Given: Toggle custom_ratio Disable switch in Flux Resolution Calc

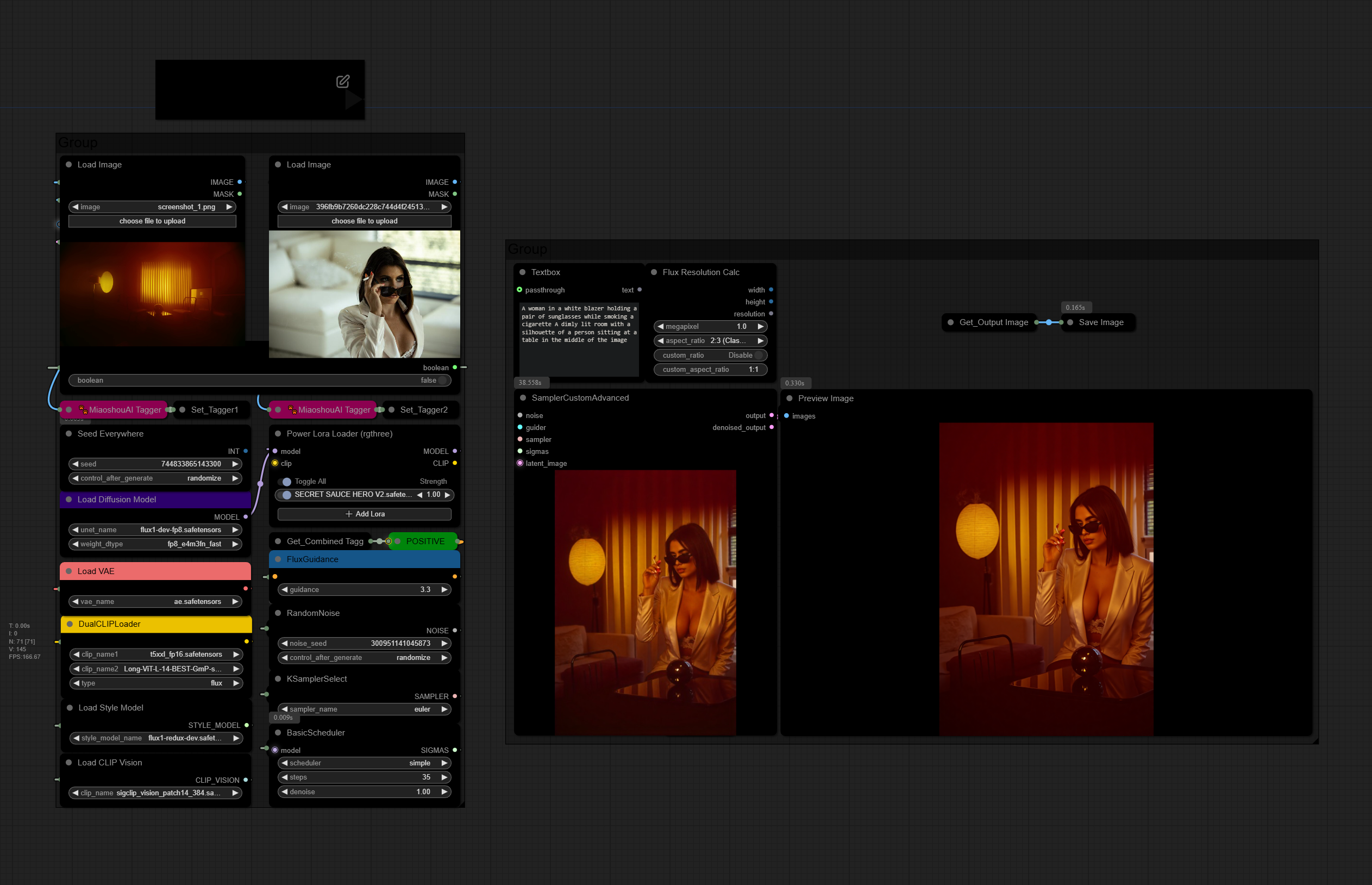Looking at the screenshot, I should click(x=758, y=355).
